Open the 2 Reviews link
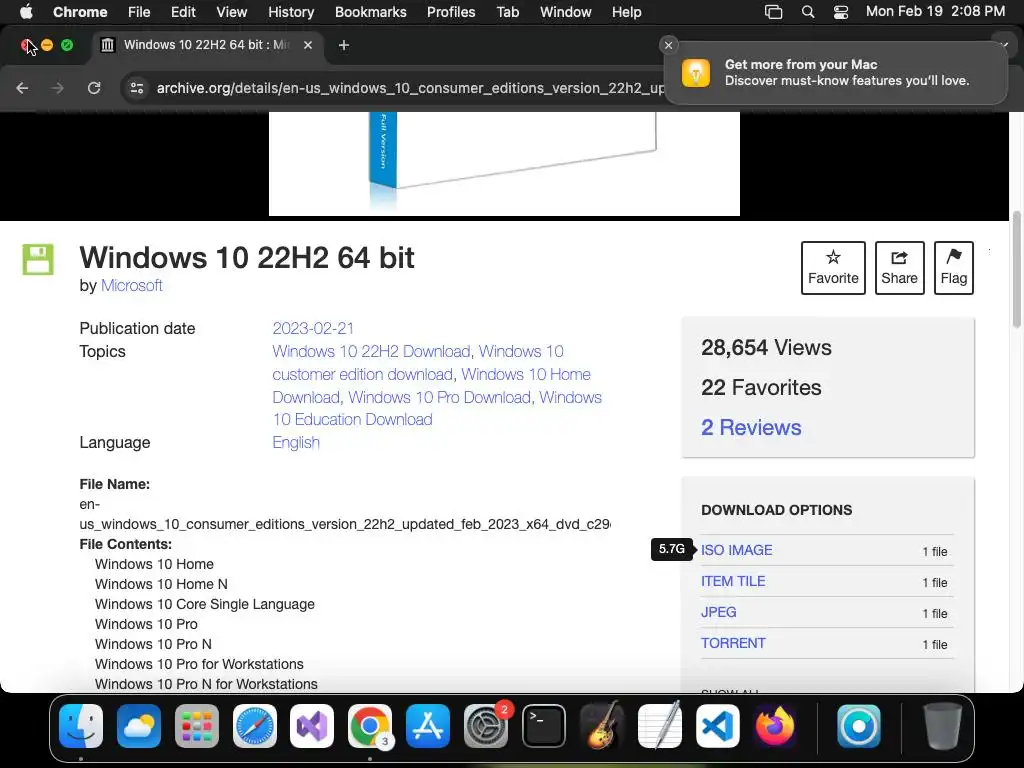 [751, 427]
